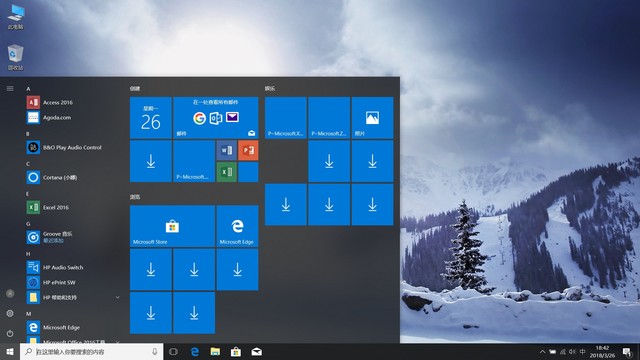The width and height of the screenshot is (640, 360).
Task: Show hidden system tray icons
Action: [x=542, y=351]
